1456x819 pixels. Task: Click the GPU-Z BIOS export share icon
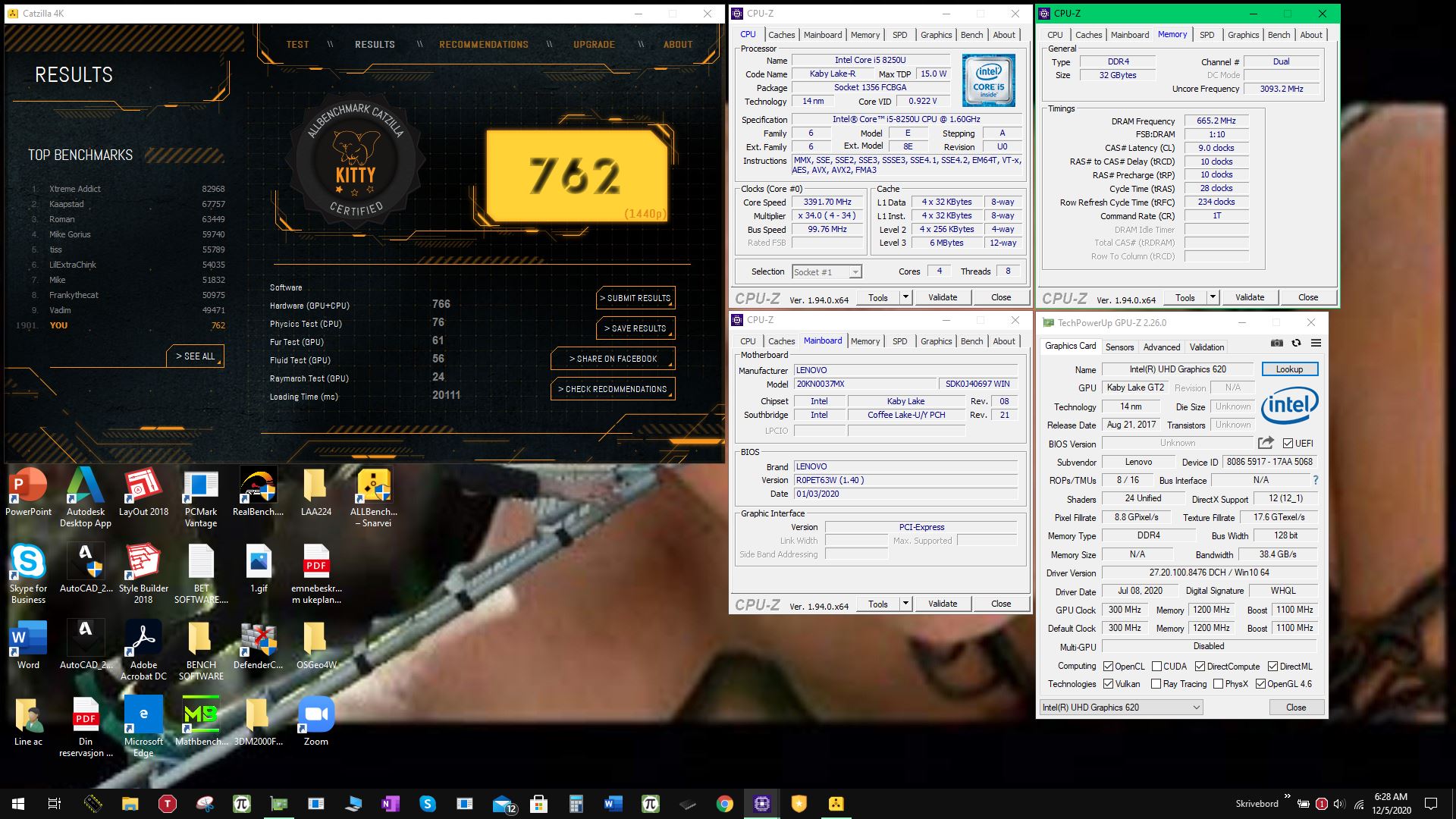[x=1266, y=443]
